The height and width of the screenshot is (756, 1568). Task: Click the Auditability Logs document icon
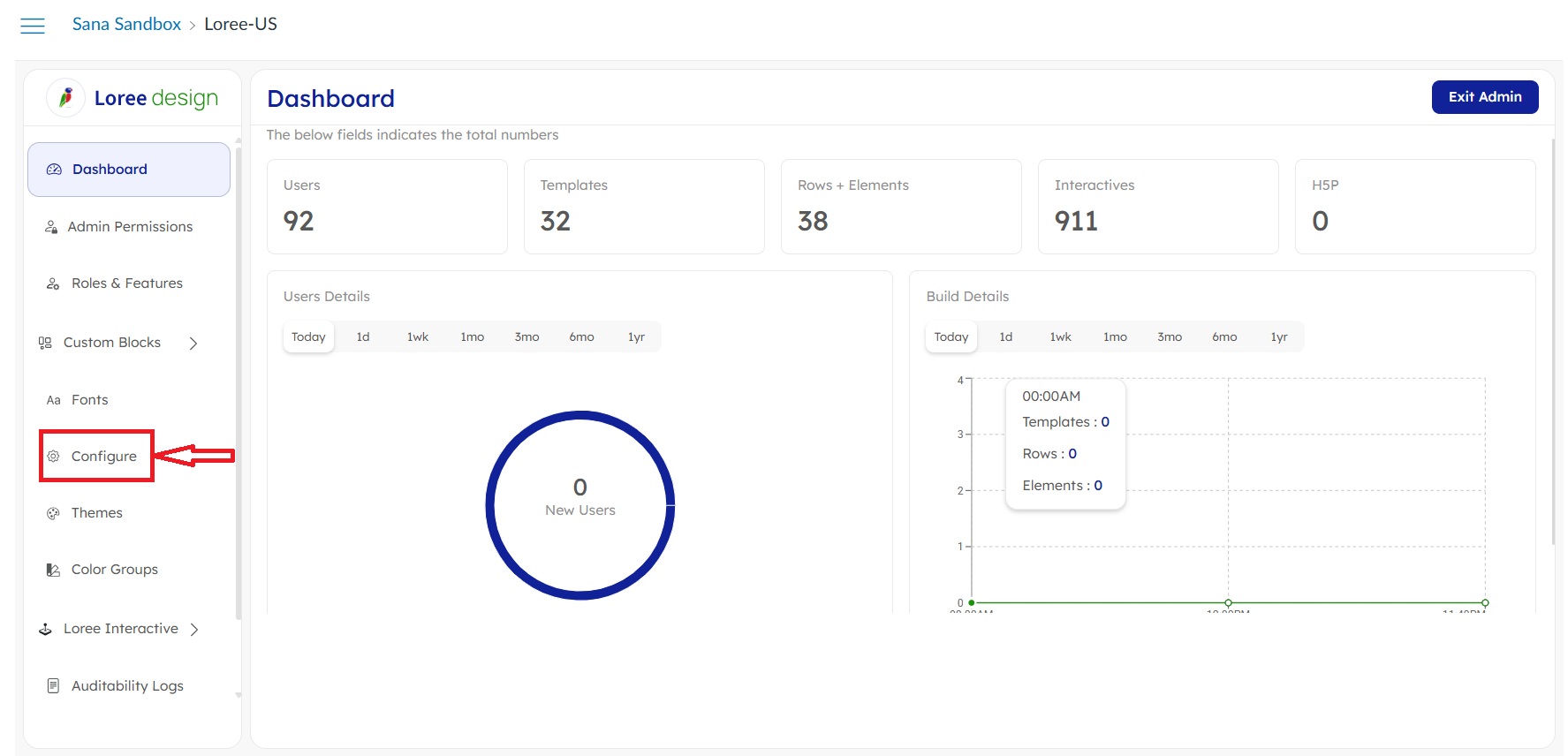pyautogui.click(x=53, y=686)
